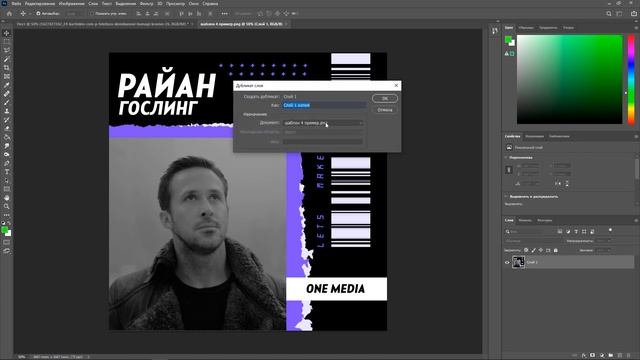Hide the Слой 1 layer with eye icon
Viewport: 640px width, 360px height.
pos(507,262)
